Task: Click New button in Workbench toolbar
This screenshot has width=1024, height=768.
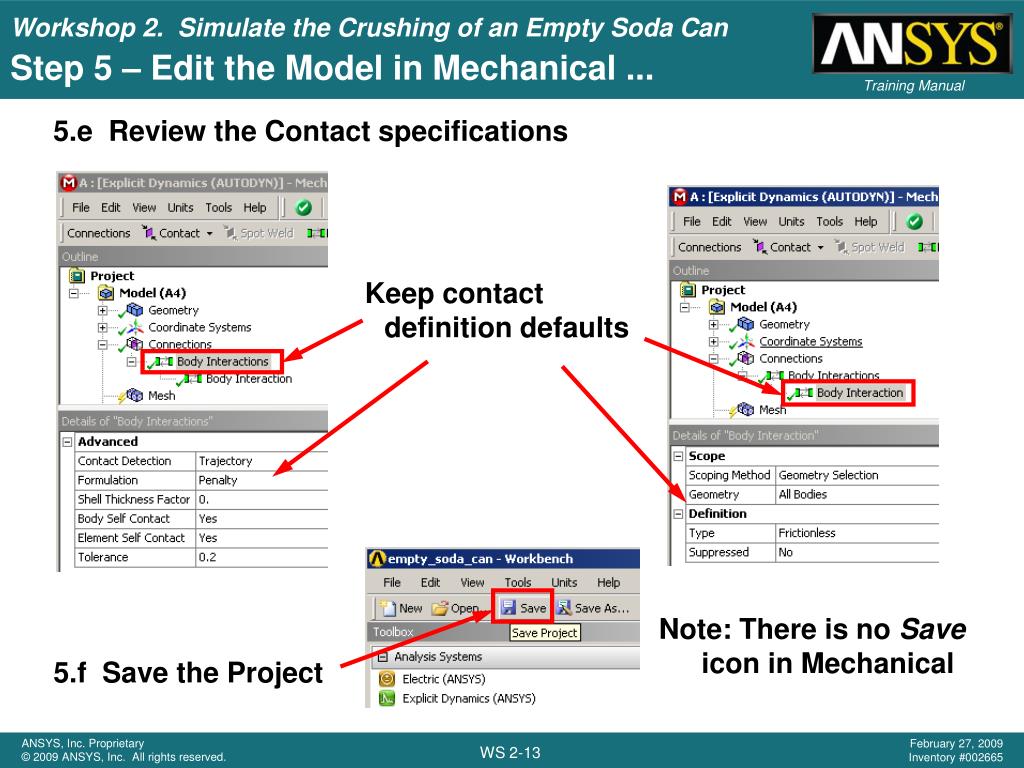Action: coord(402,608)
